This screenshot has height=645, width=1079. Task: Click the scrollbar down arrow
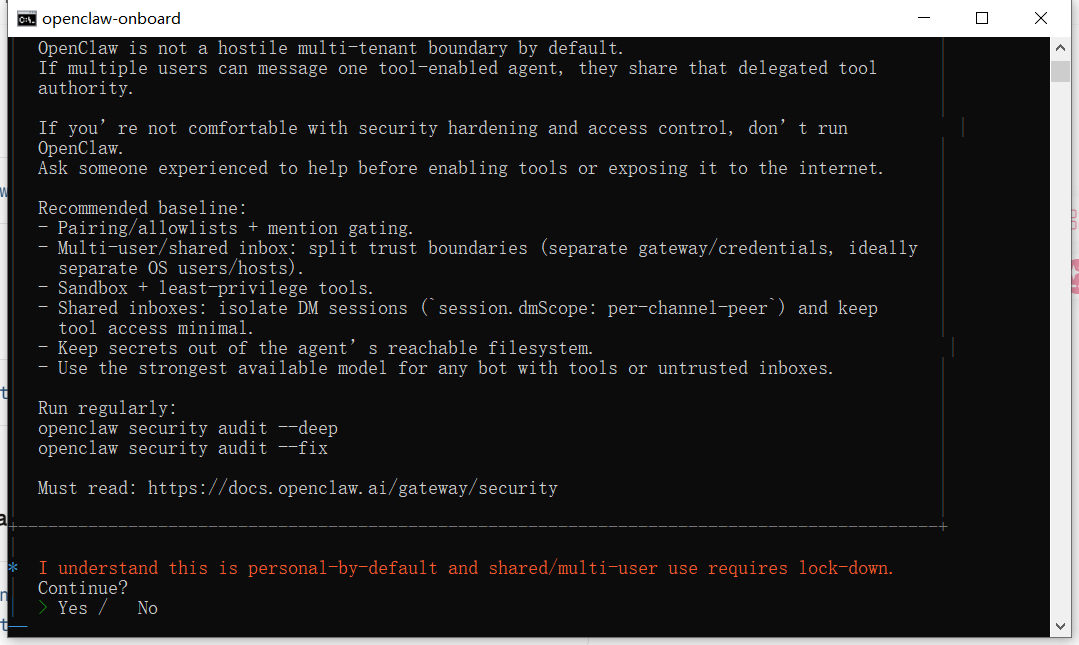click(1060, 626)
